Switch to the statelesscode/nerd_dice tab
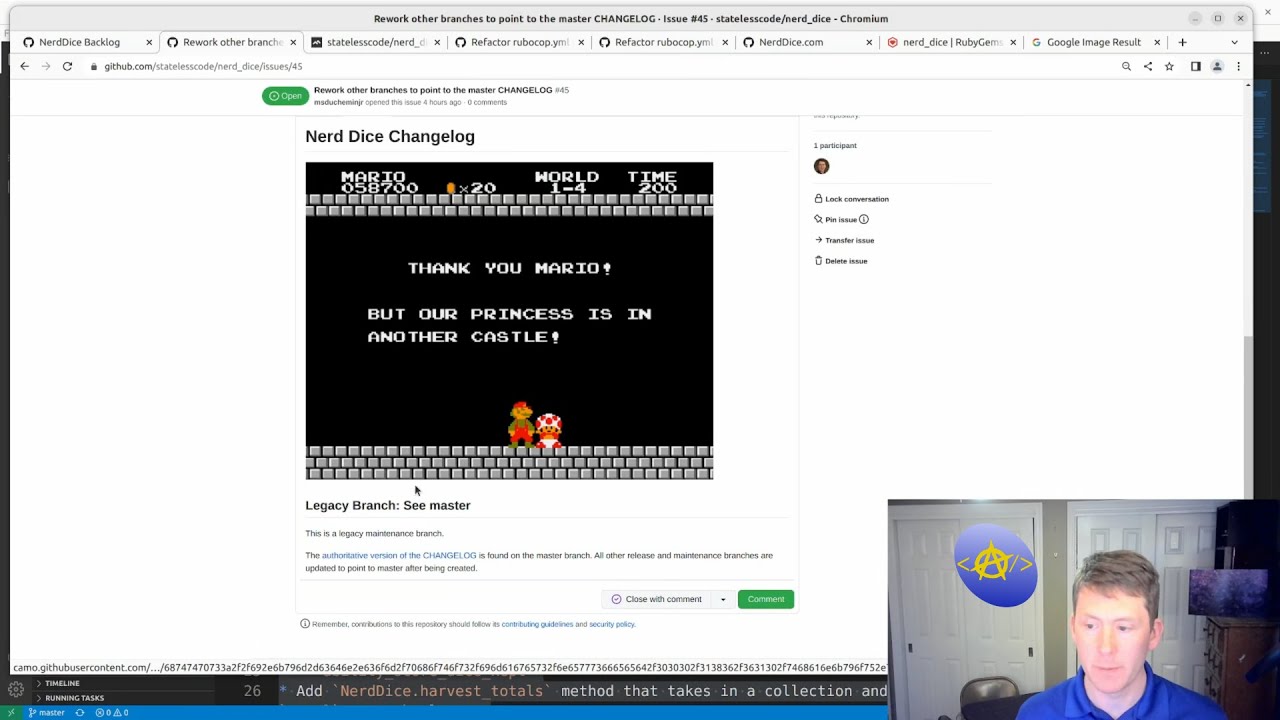Viewport: 1280px width, 720px height. [x=375, y=42]
